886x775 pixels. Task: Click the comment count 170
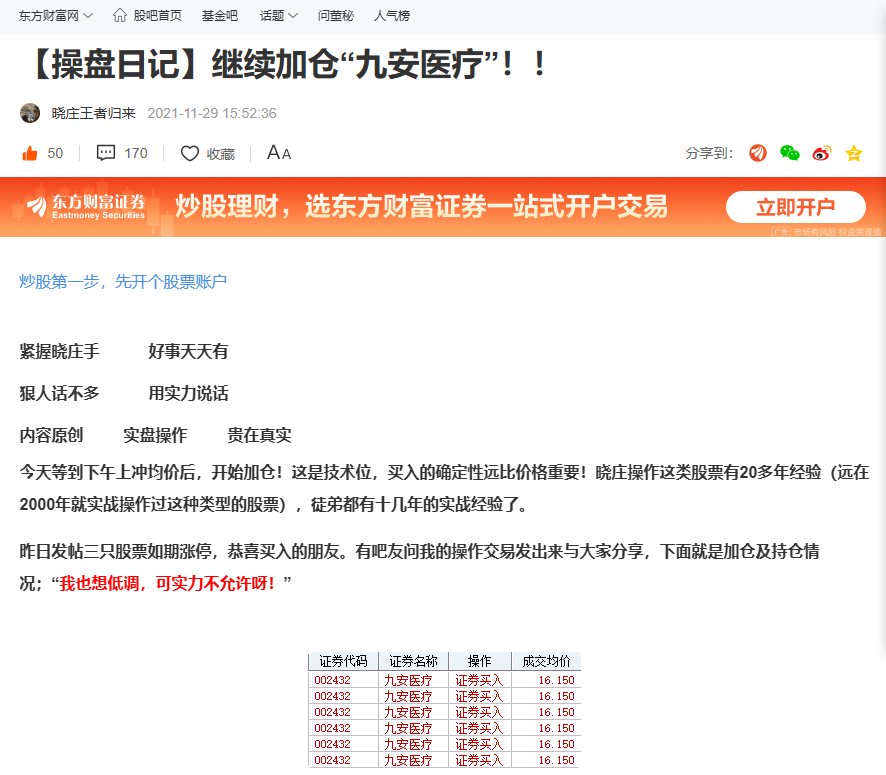coord(136,153)
